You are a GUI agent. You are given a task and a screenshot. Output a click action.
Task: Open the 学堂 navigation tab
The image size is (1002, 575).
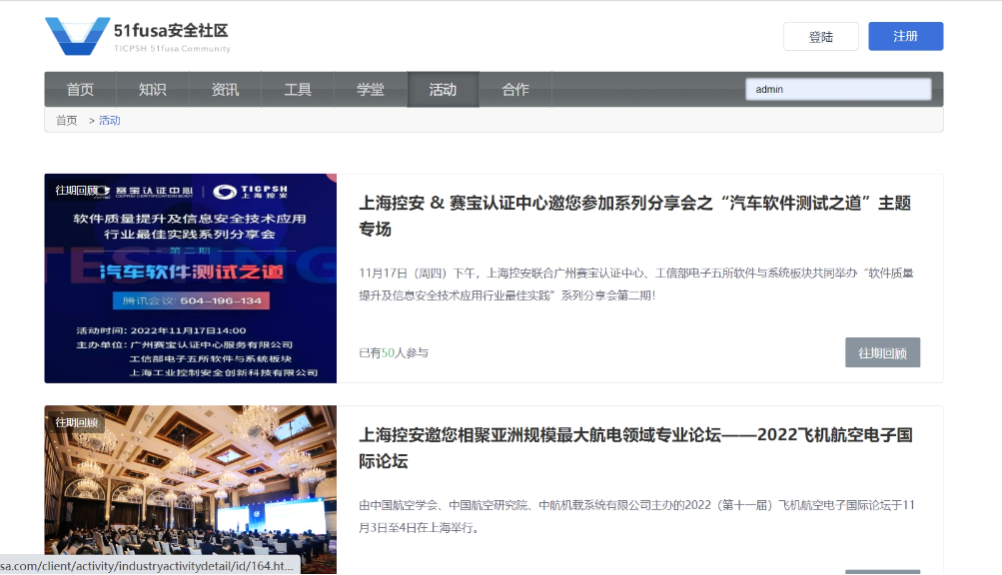(x=371, y=89)
